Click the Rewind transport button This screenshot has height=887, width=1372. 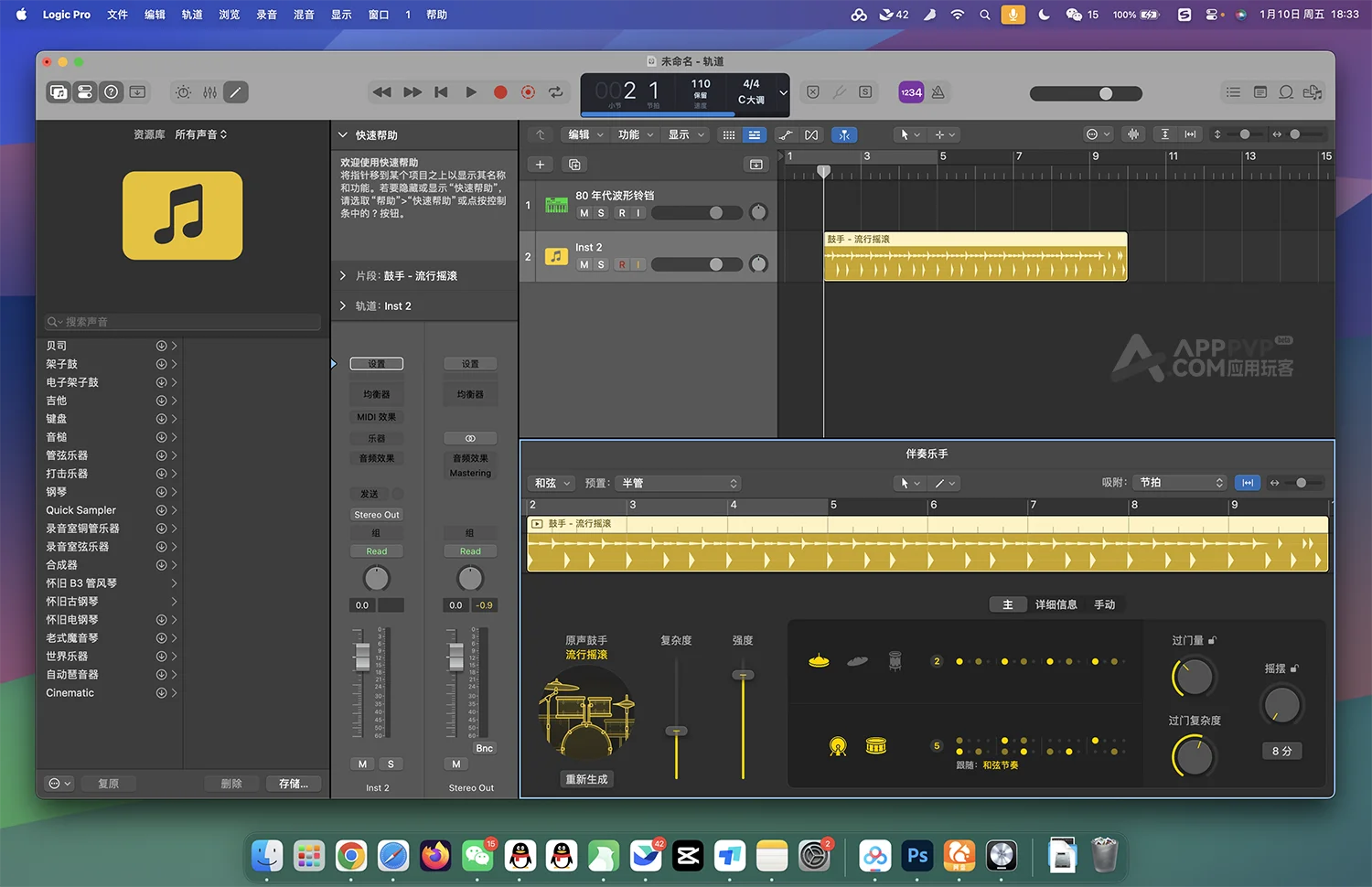(382, 92)
